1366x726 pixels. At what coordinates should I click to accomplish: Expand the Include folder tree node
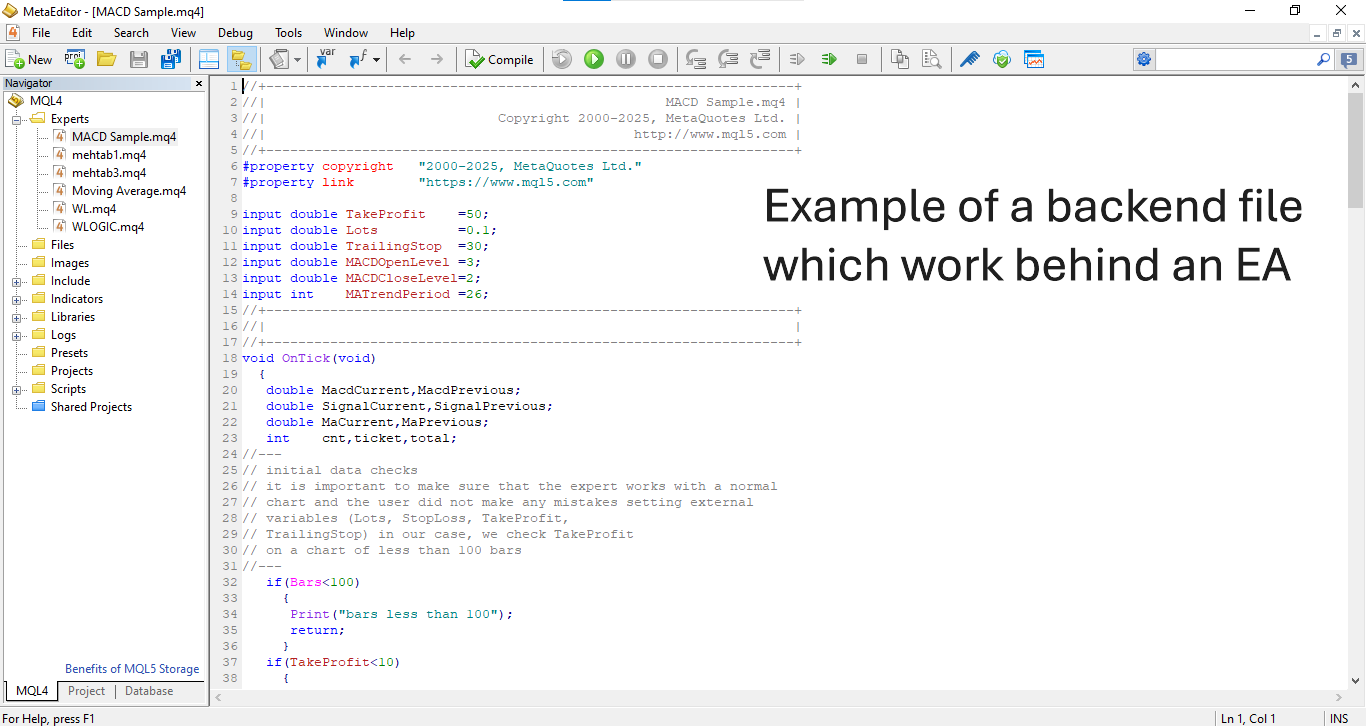coord(17,281)
